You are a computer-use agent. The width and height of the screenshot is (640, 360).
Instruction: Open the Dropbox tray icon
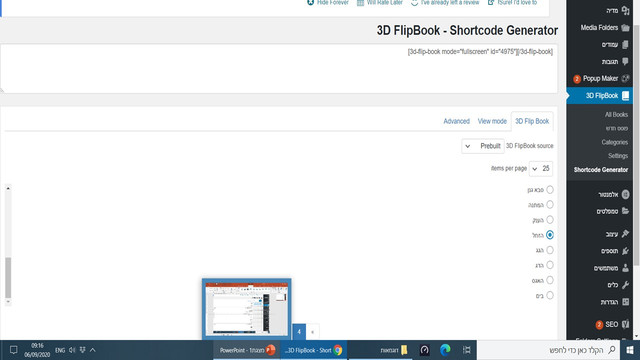(x=82, y=350)
